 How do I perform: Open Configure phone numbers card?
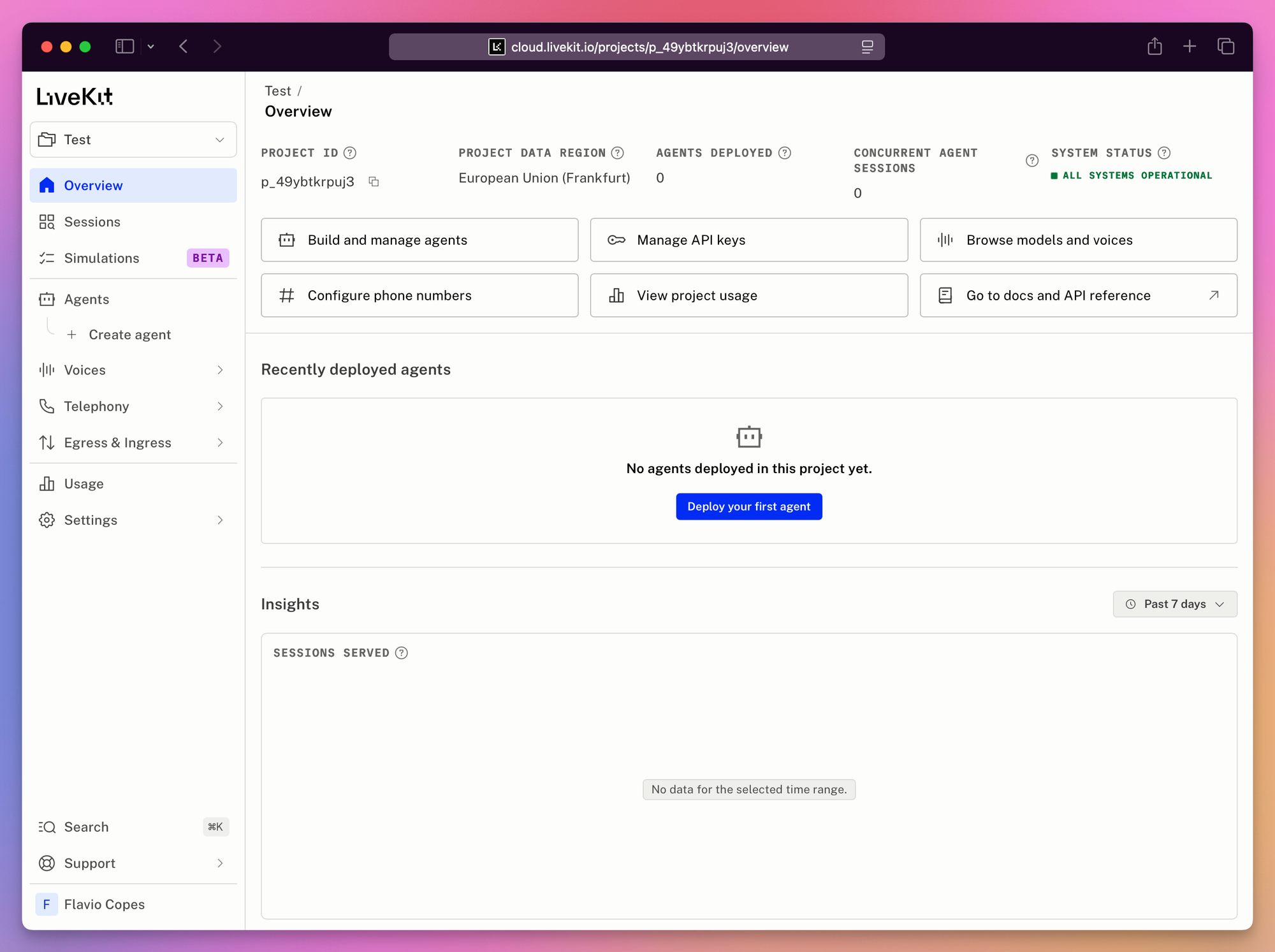coord(419,295)
